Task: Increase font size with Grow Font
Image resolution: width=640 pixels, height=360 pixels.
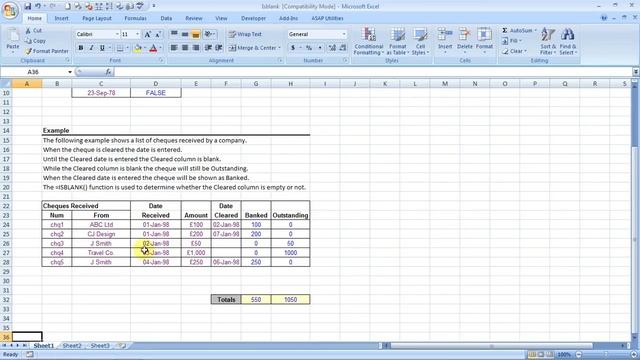Action: click(x=148, y=34)
